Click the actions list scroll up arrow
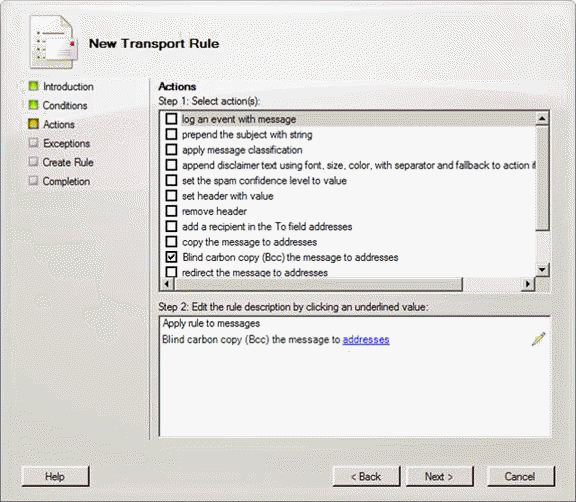The height and width of the screenshot is (502, 576). click(x=542, y=119)
